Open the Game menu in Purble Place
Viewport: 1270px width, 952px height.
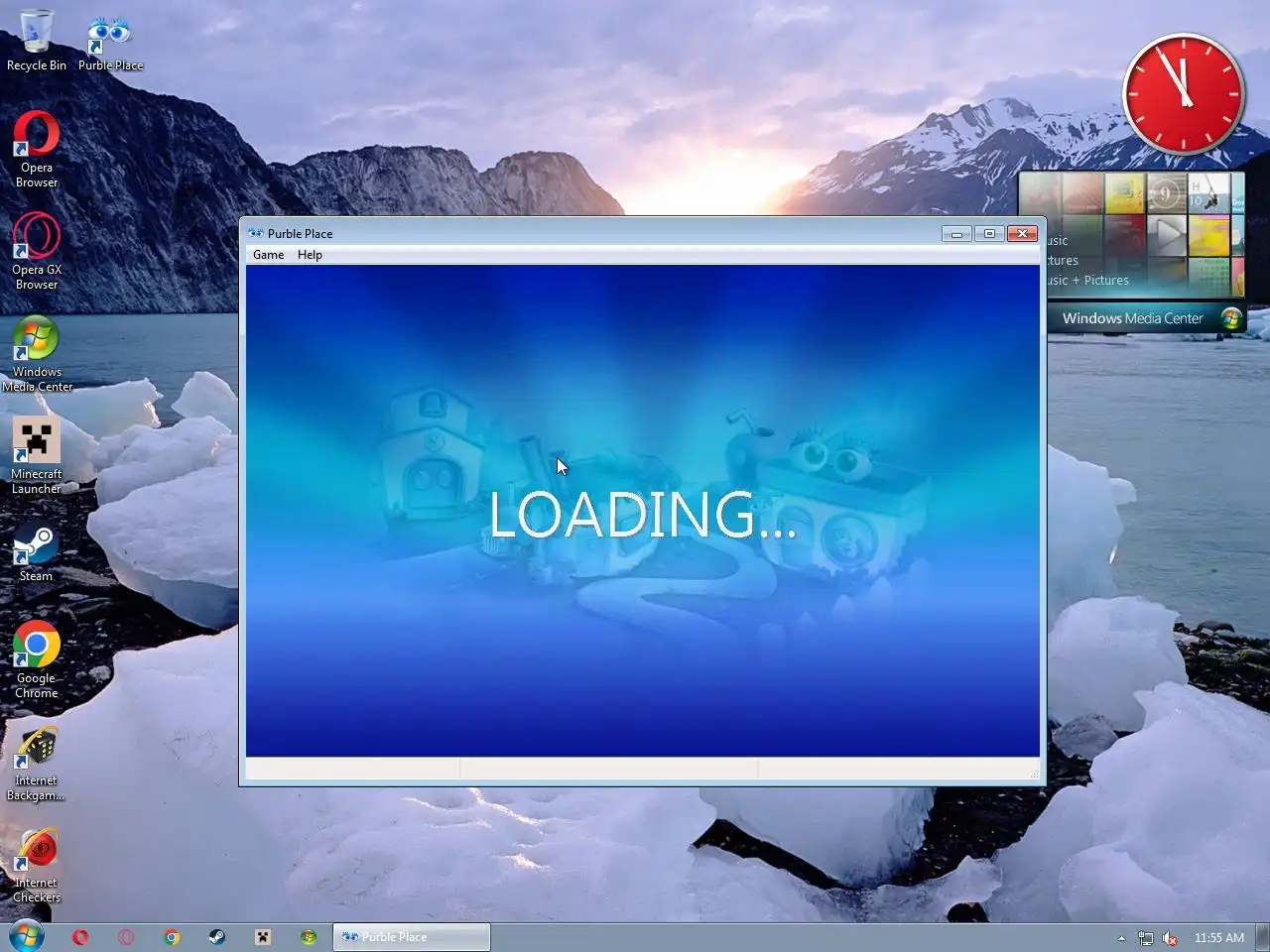(x=268, y=255)
